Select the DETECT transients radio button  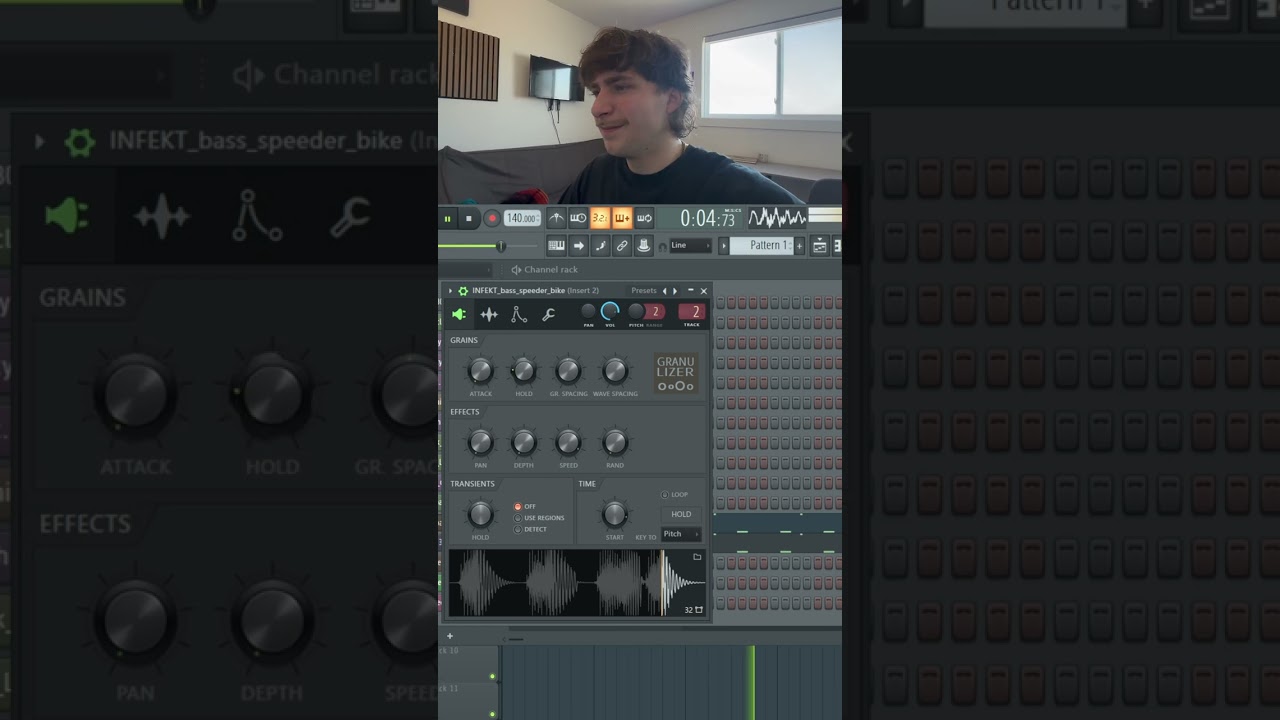pos(518,529)
